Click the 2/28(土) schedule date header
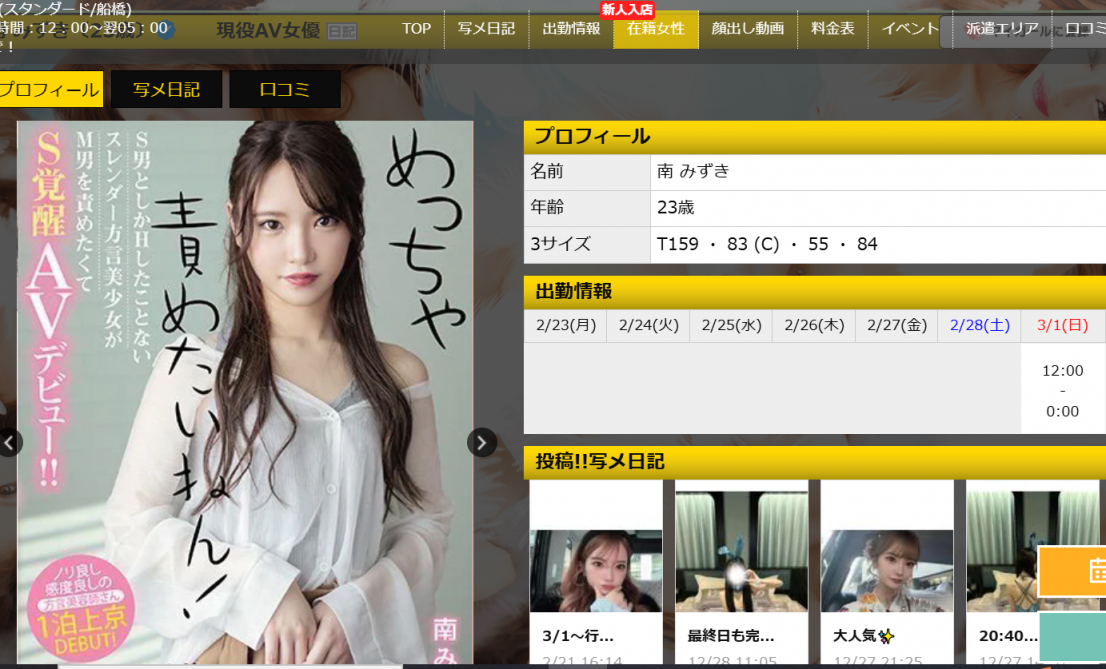The width and height of the screenshot is (1106, 669). (979, 325)
